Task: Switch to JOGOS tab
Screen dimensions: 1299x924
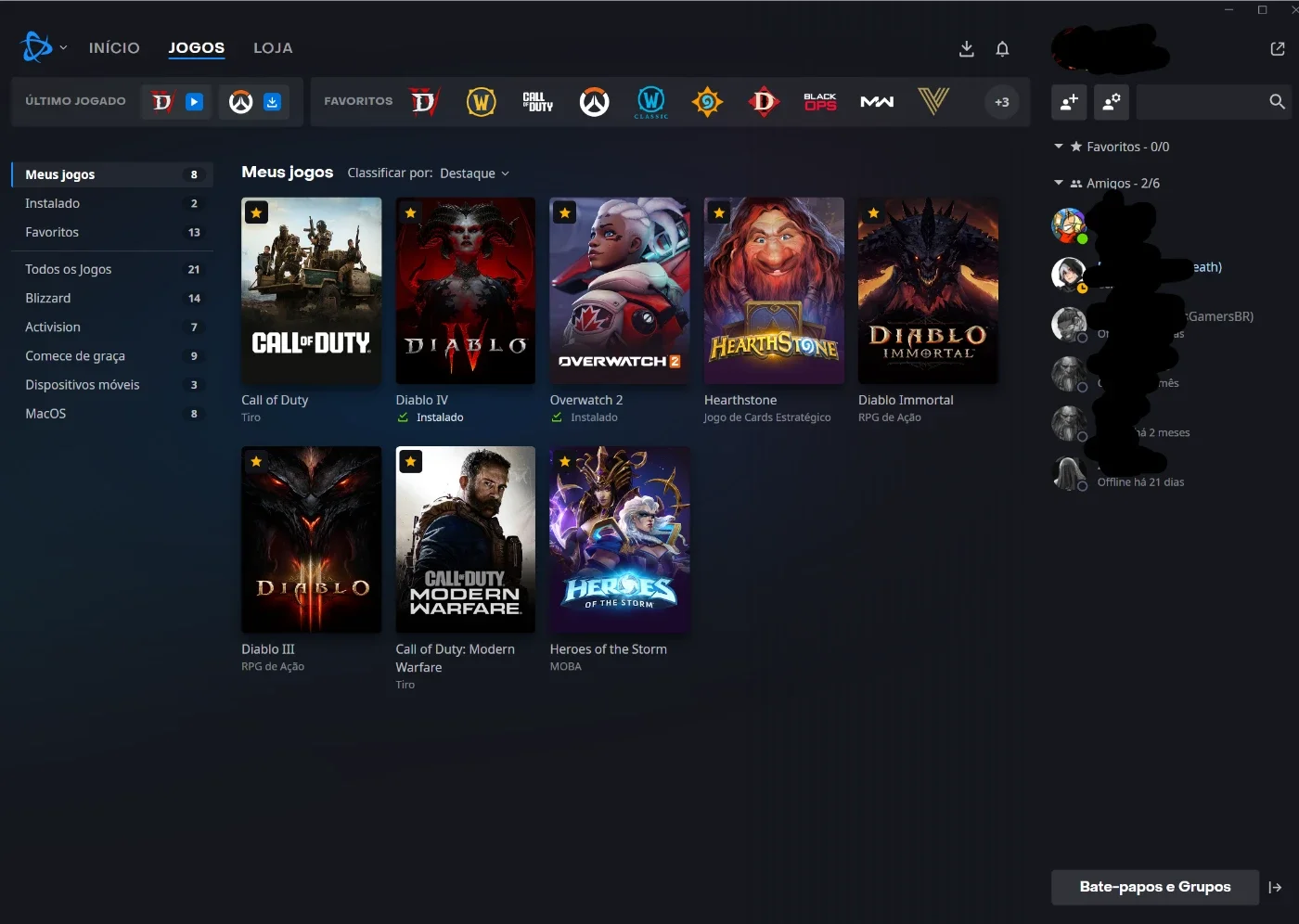Action: (x=197, y=47)
